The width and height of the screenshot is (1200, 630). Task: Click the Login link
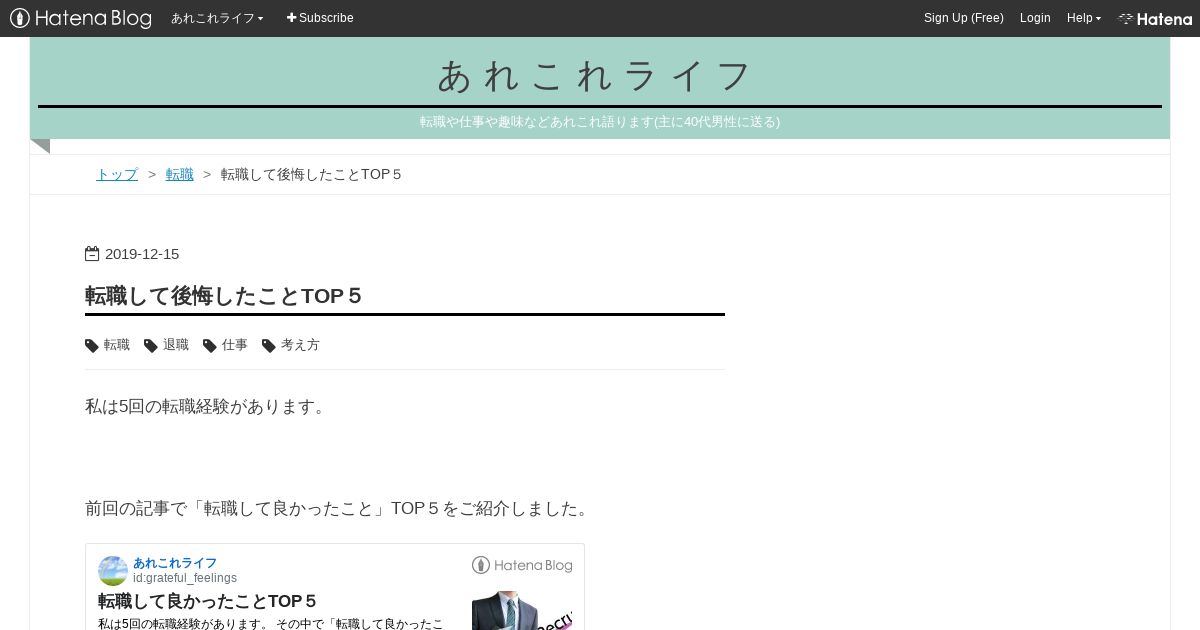click(x=1035, y=18)
